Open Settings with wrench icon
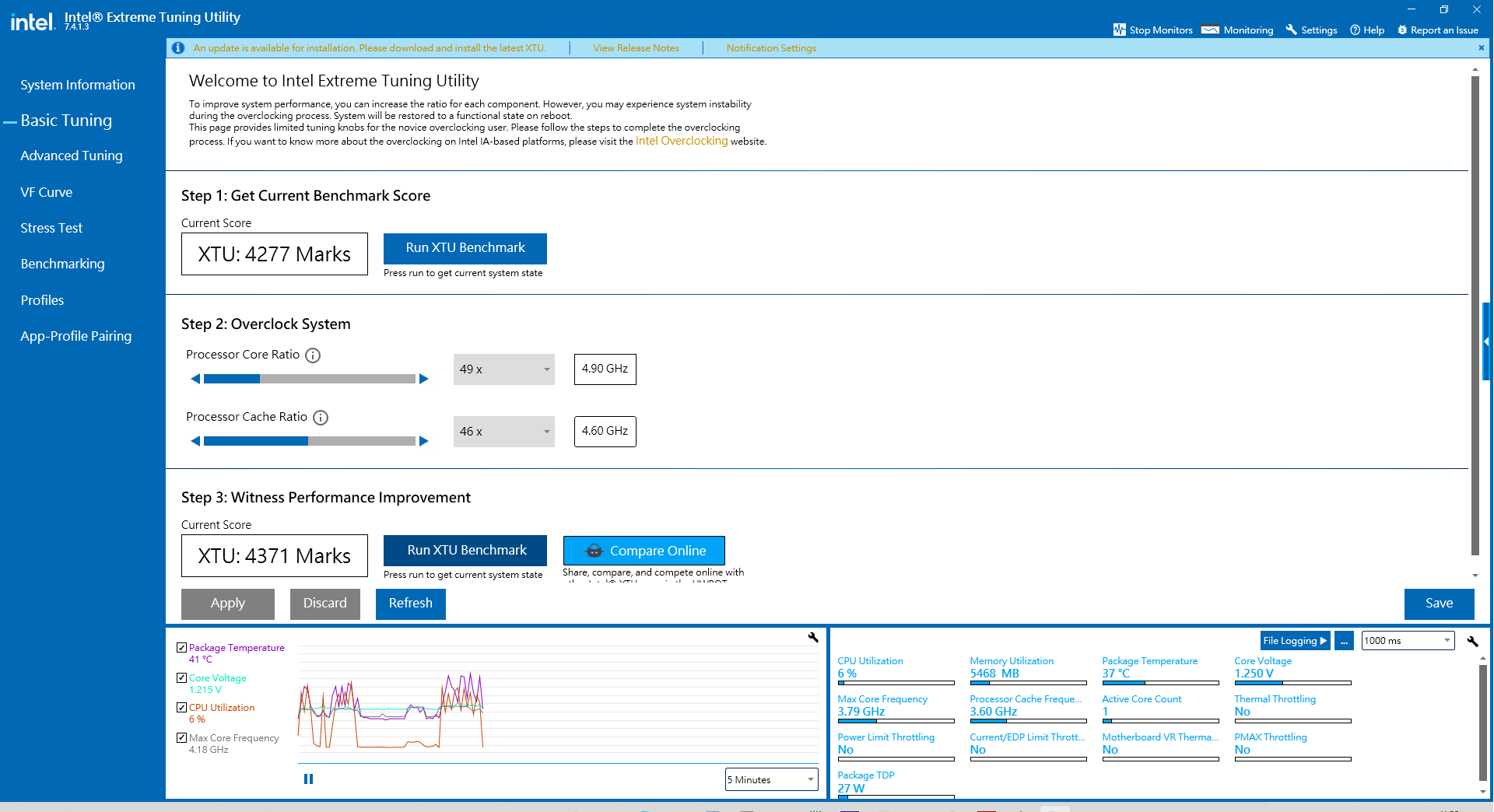 click(x=1311, y=30)
